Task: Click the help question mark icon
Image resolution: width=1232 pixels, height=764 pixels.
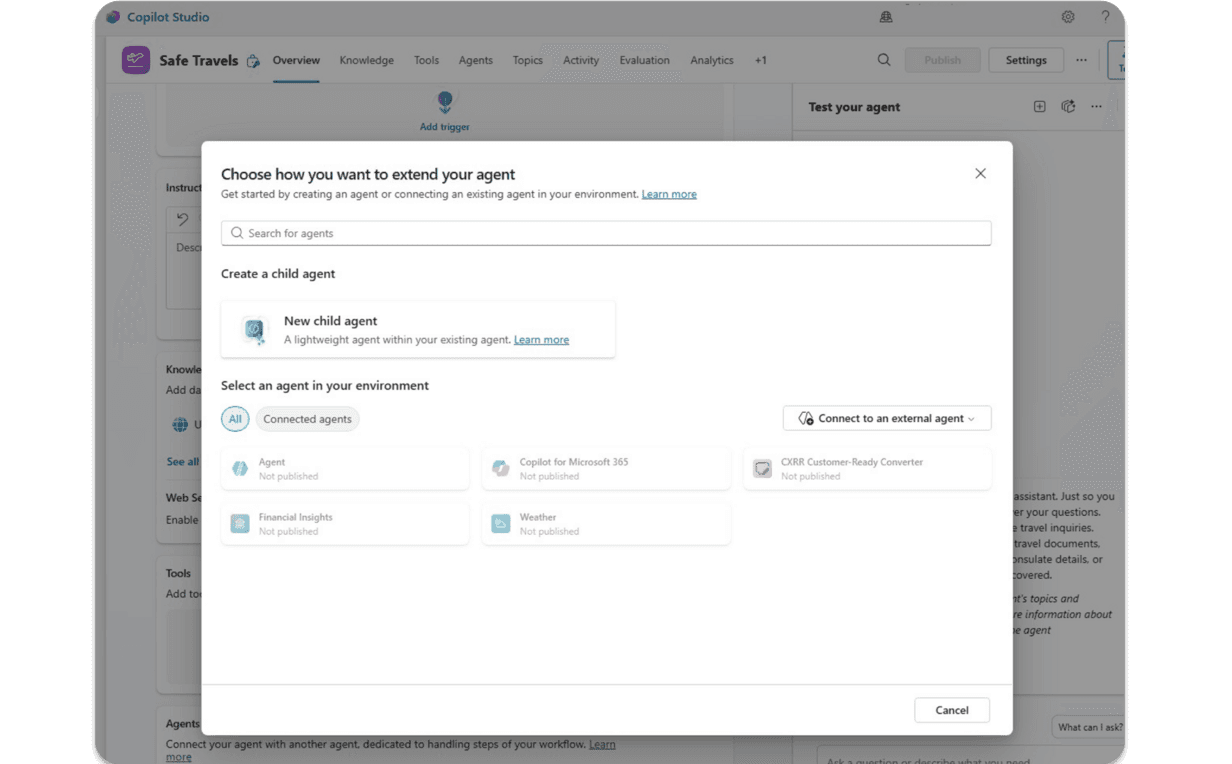Action: pos(1105,17)
